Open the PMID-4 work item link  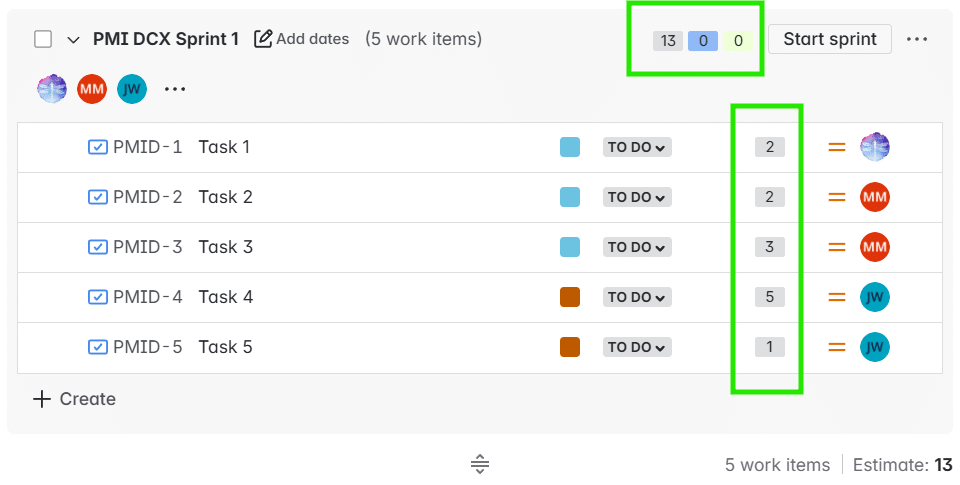coord(147,297)
